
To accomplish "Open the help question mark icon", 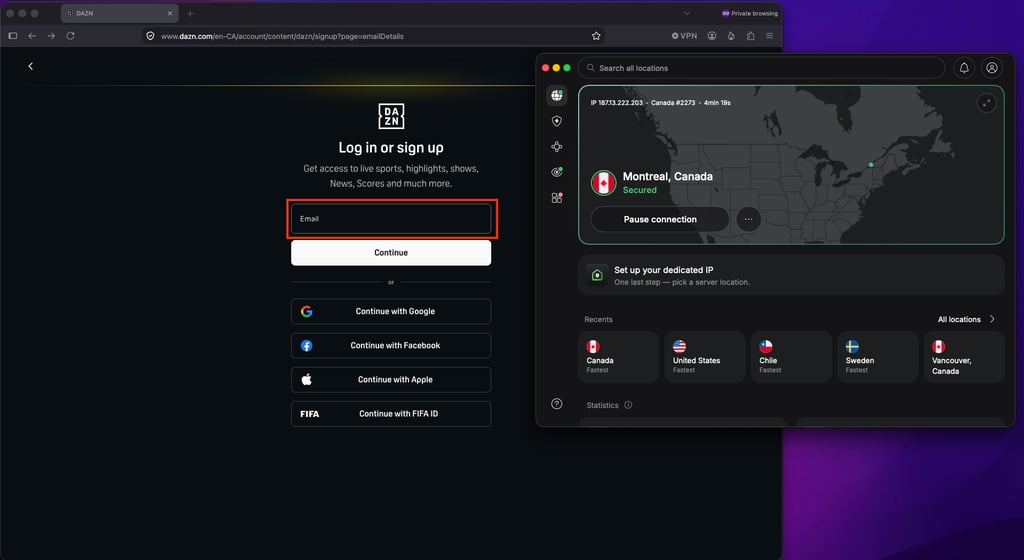I will 556,404.
